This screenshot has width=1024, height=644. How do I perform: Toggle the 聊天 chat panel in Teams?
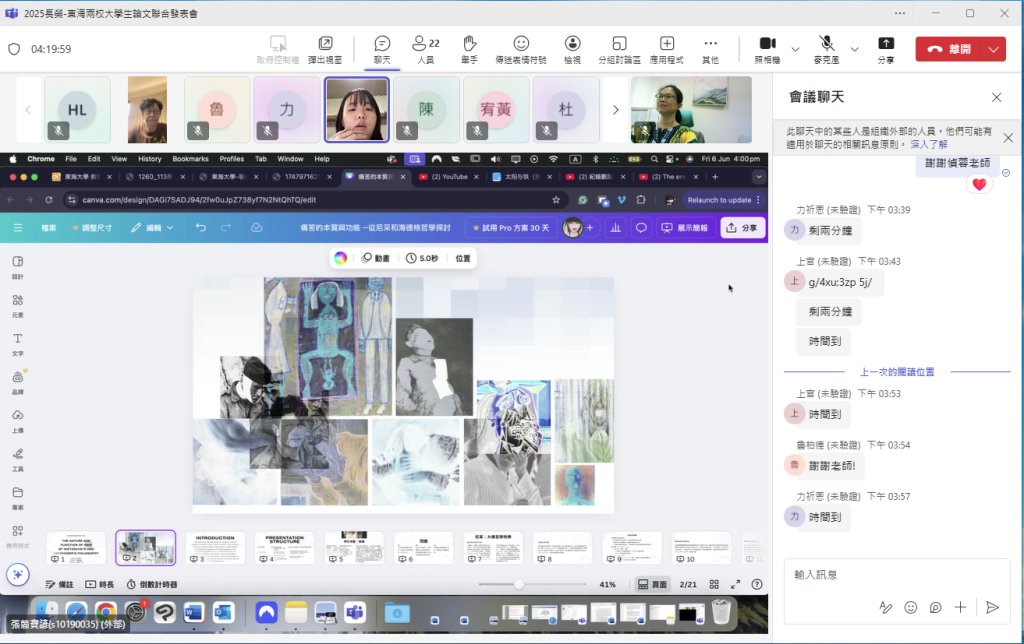pyautogui.click(x=382, y=50)
